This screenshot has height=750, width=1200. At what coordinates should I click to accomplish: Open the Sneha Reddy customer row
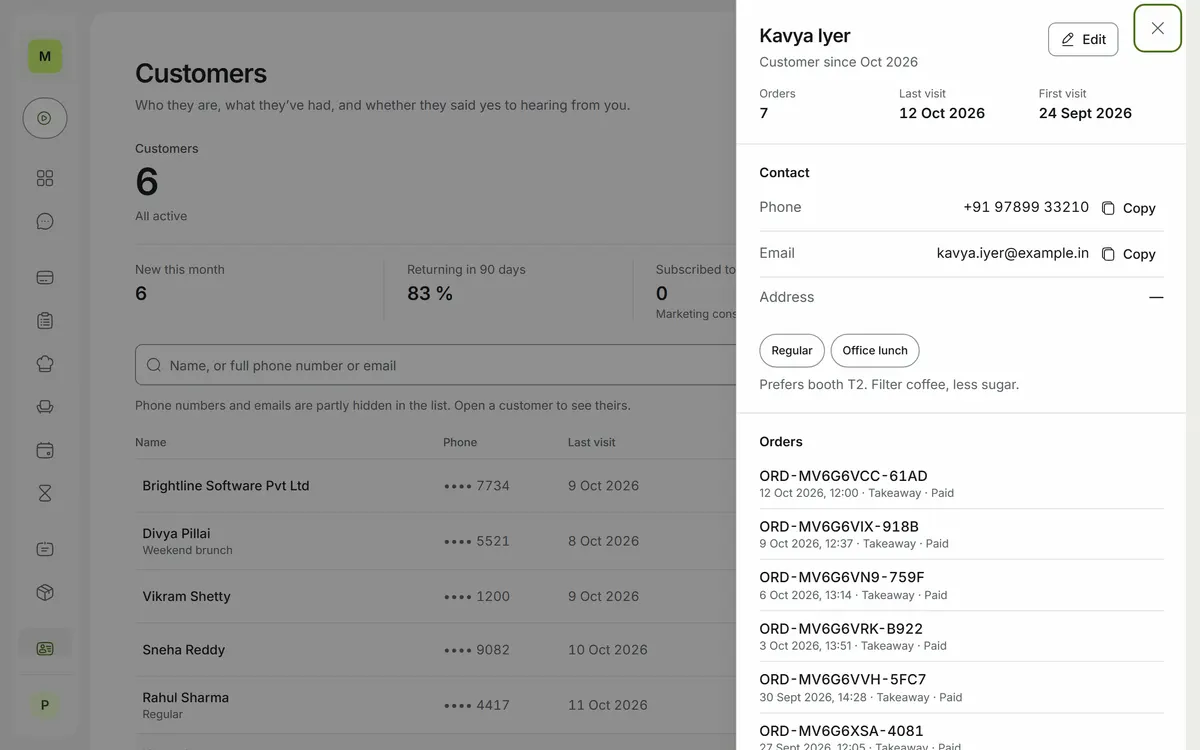pyautogui.click(x=436, y=650)
